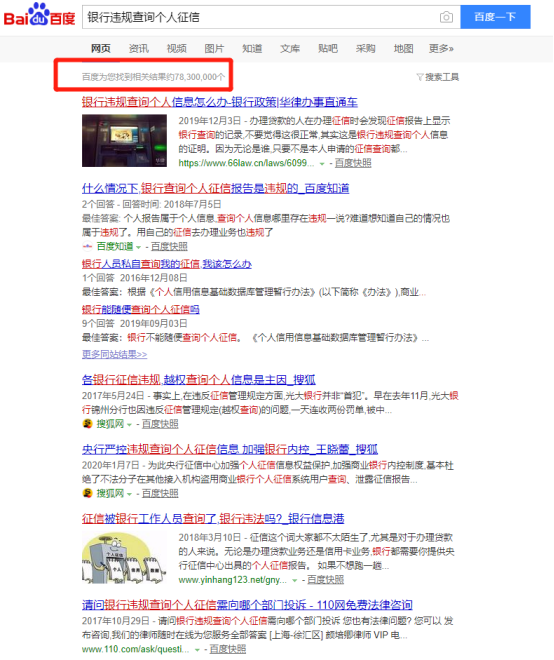This screenshot has width=554, height=660.
Task: Expand dropdown arrow beside 百度知道 source
Action: click(x=138, y=247)
